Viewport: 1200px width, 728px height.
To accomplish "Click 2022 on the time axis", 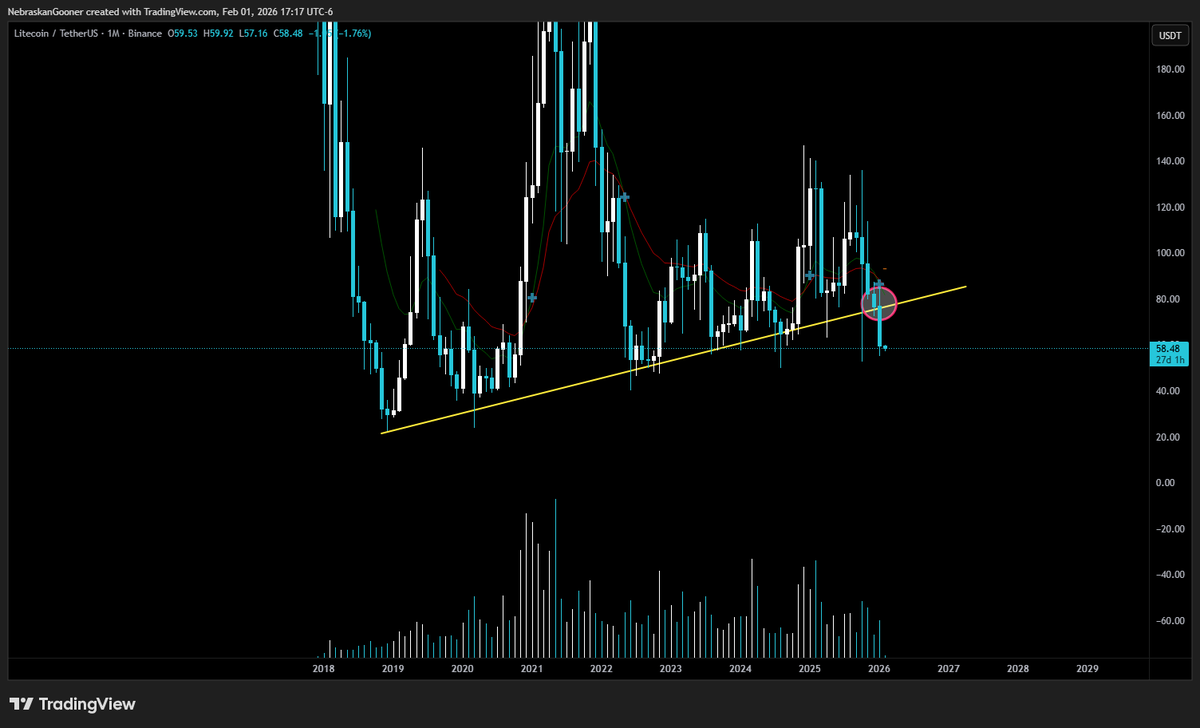I will click(x=601, y=668).
